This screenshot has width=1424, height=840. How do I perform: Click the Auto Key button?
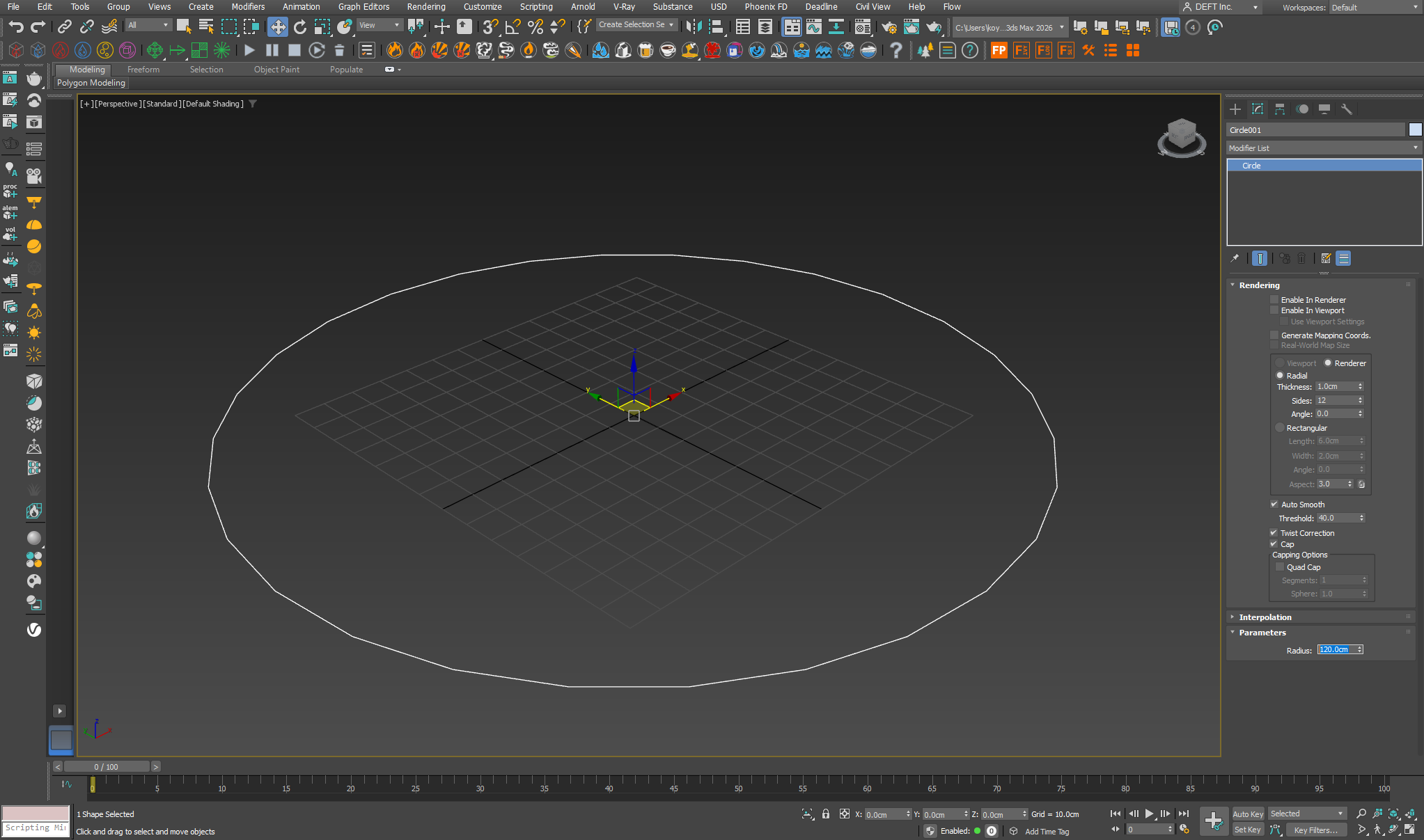pyautogui.click(x=1247, y=814)
